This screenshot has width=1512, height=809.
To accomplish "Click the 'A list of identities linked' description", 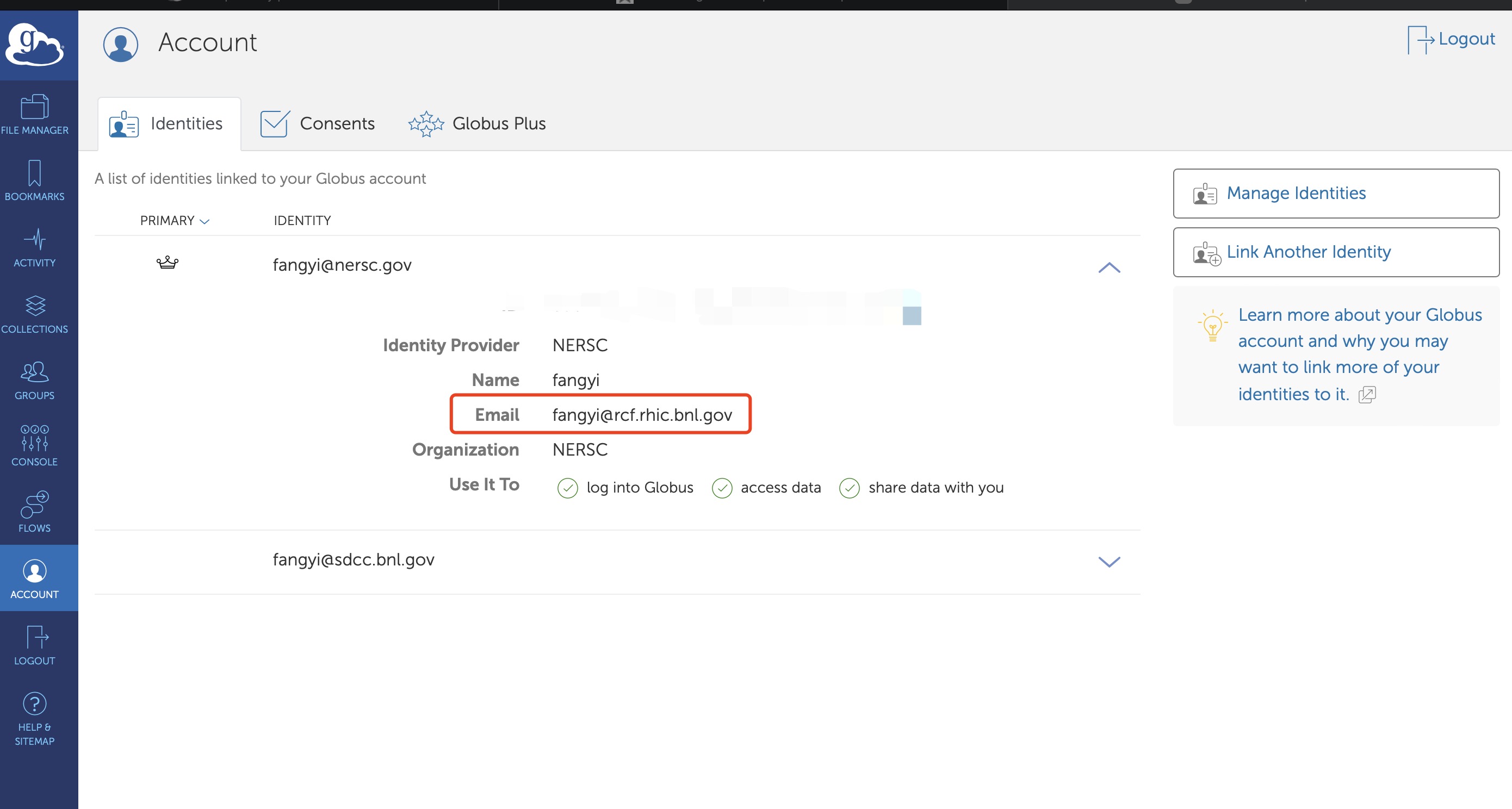I will click(260, 179).
